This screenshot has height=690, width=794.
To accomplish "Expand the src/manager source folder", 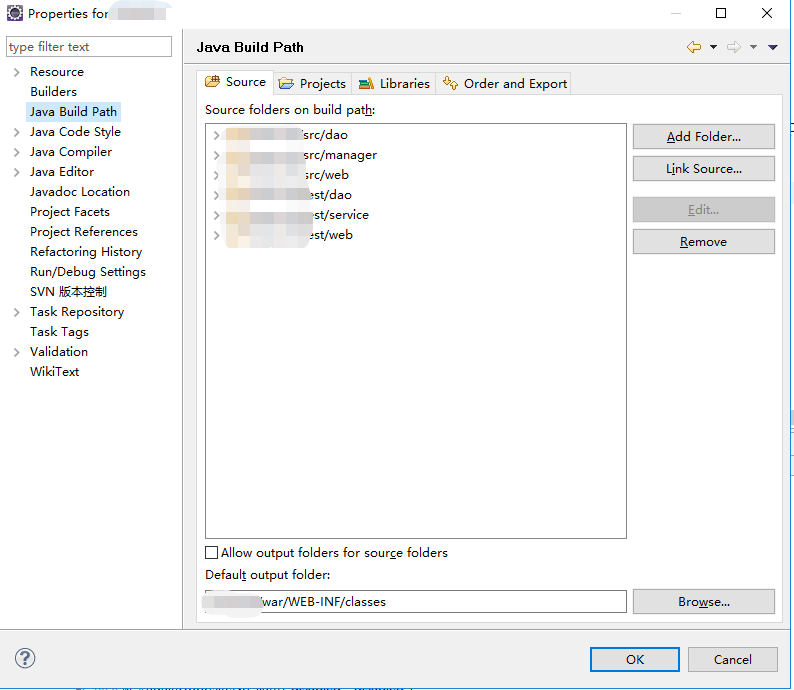I will point(216,155).
